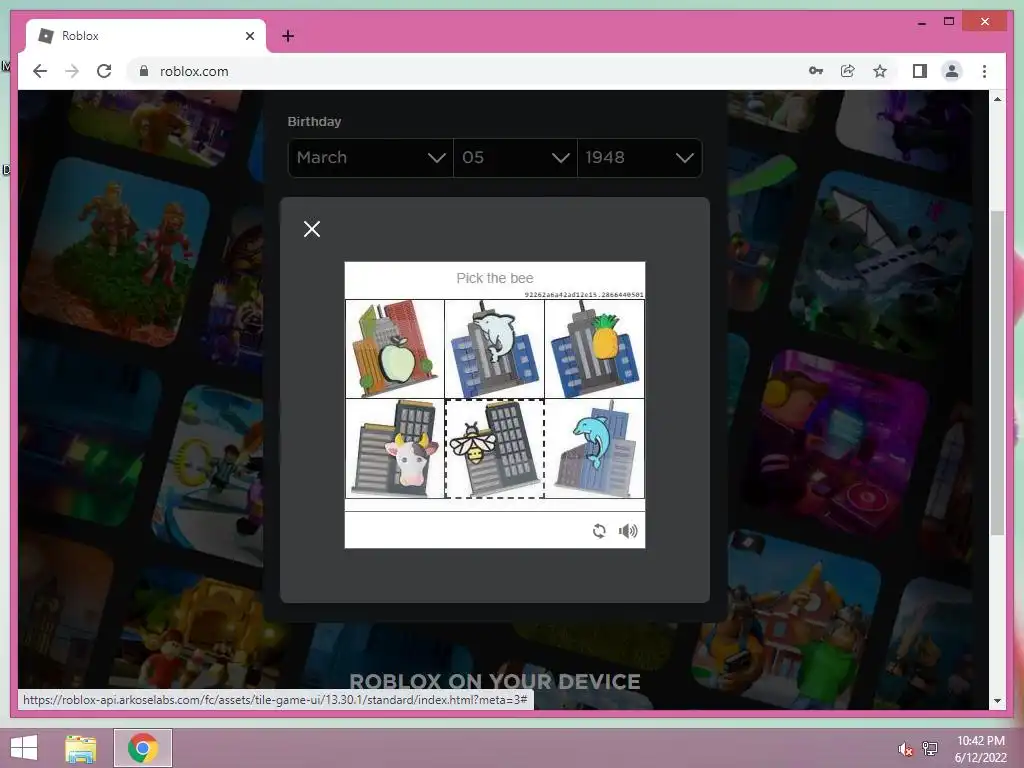This screenshot has height=768, width=1024.
Task: Minimize the Chrome window
Action: [x=921, y=22]
